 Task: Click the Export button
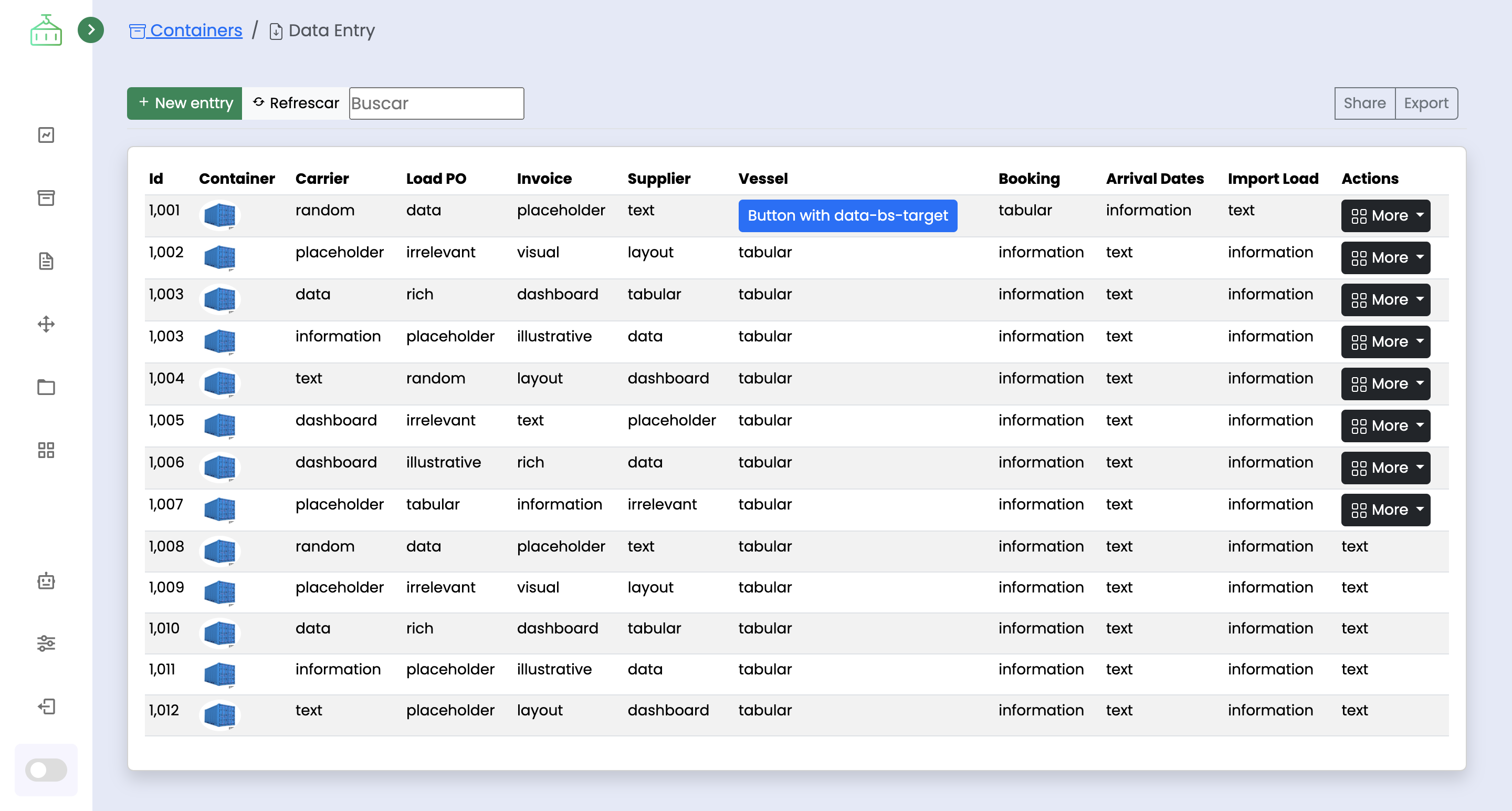point(1425,103)
